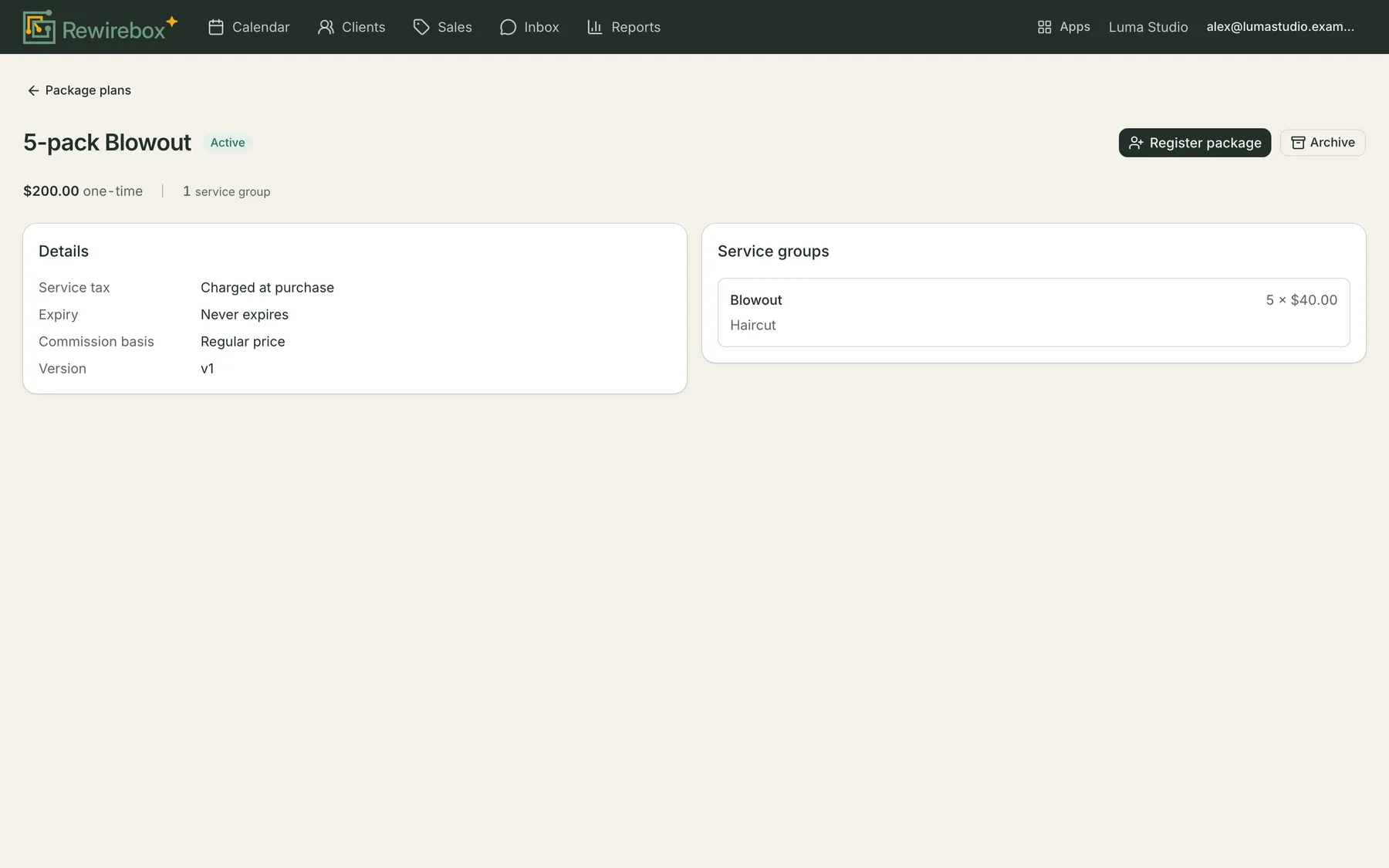Click the apps grid icon

click(x=1044, y=27)
